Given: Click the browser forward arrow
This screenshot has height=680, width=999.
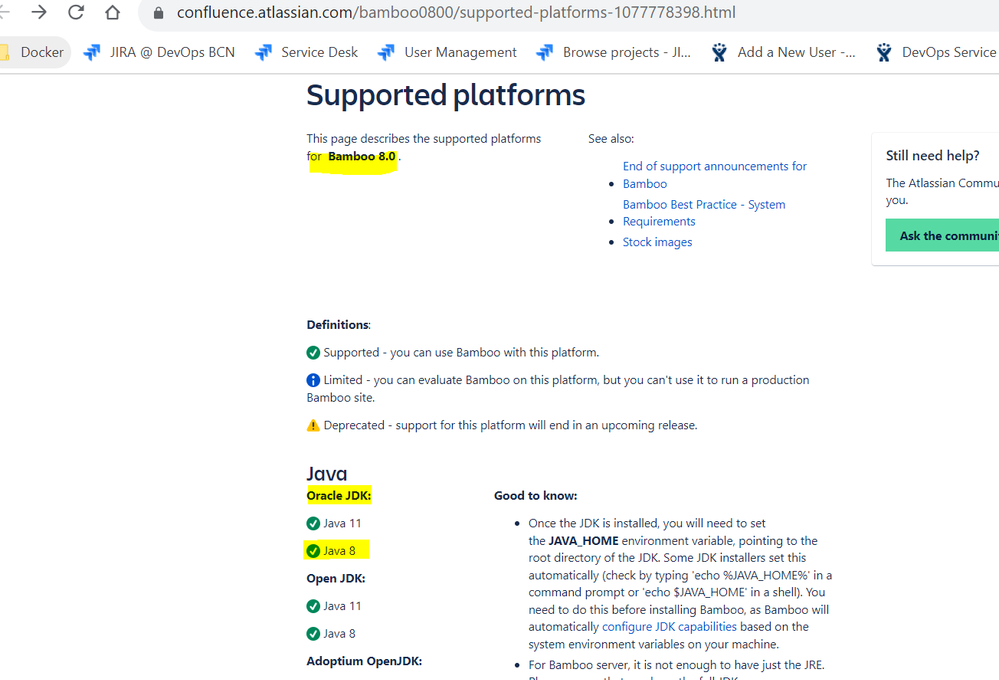Looking at the screenshot, I should tap(39, 12).
